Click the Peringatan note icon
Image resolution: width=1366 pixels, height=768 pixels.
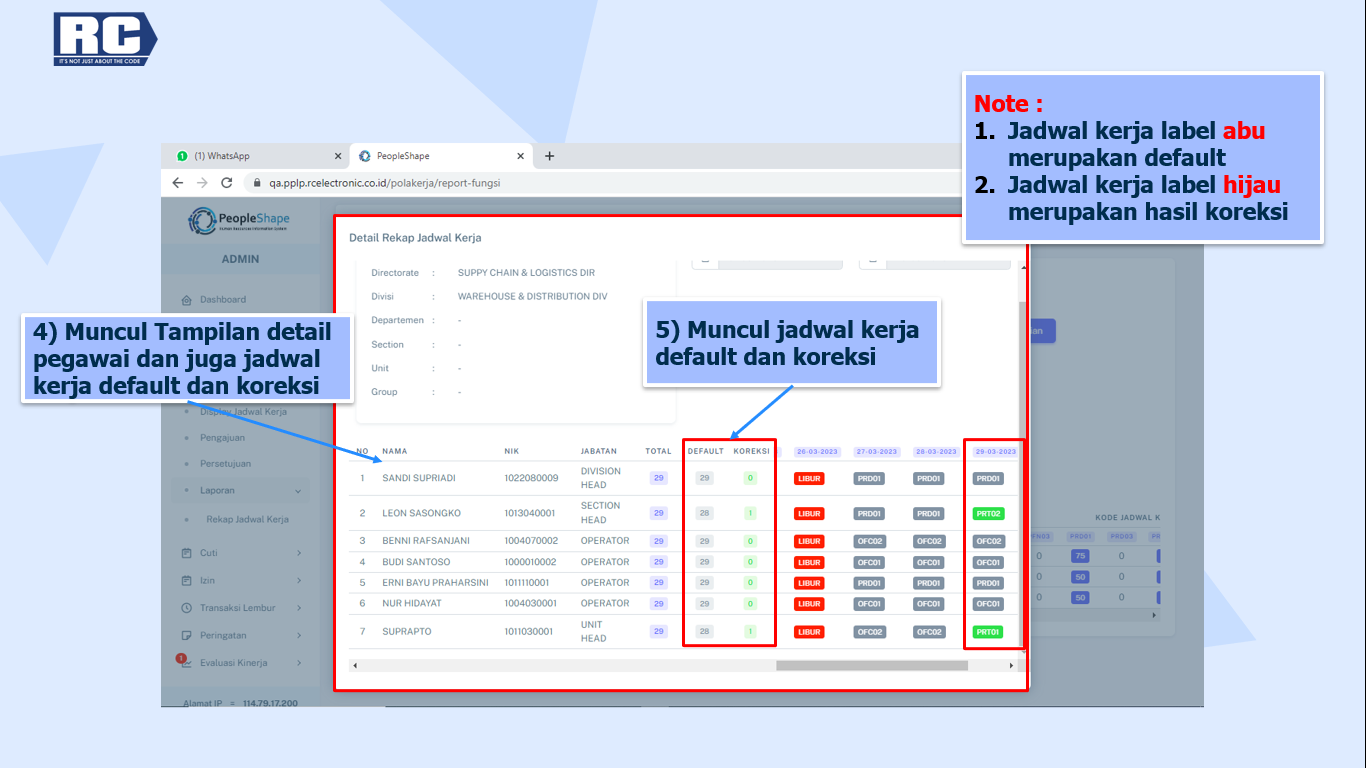(186, 636)
